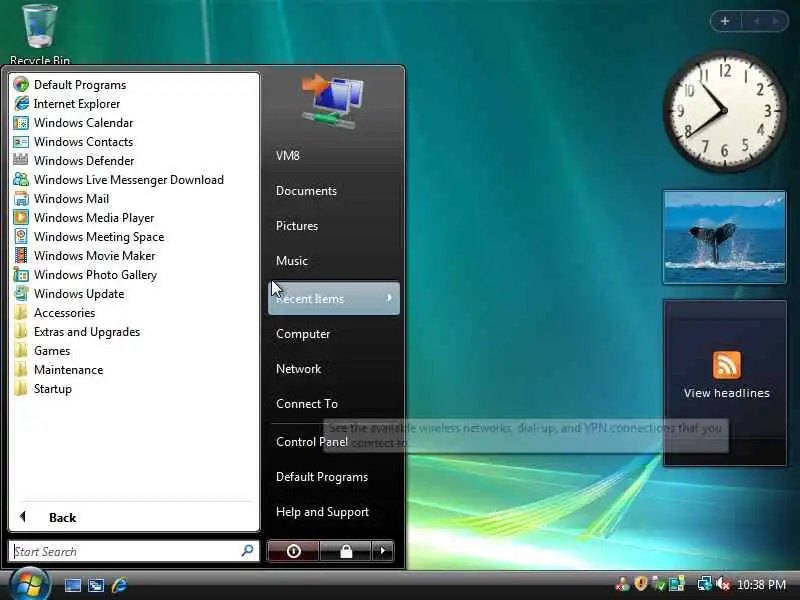Open Windows Photo Gallery icon
This screenshot has height=600, width=800.
(21, 274)
